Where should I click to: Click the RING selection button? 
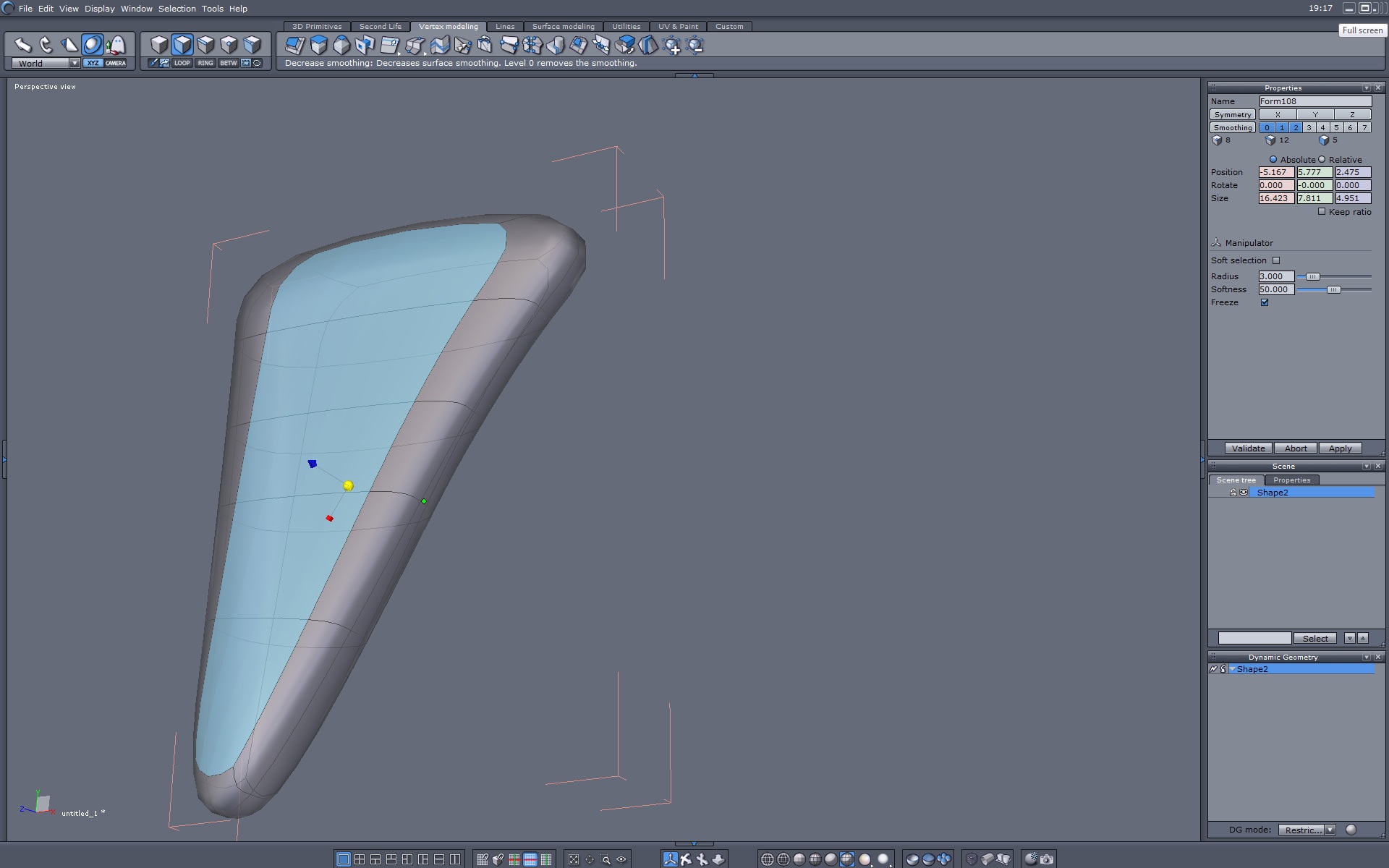205,63
